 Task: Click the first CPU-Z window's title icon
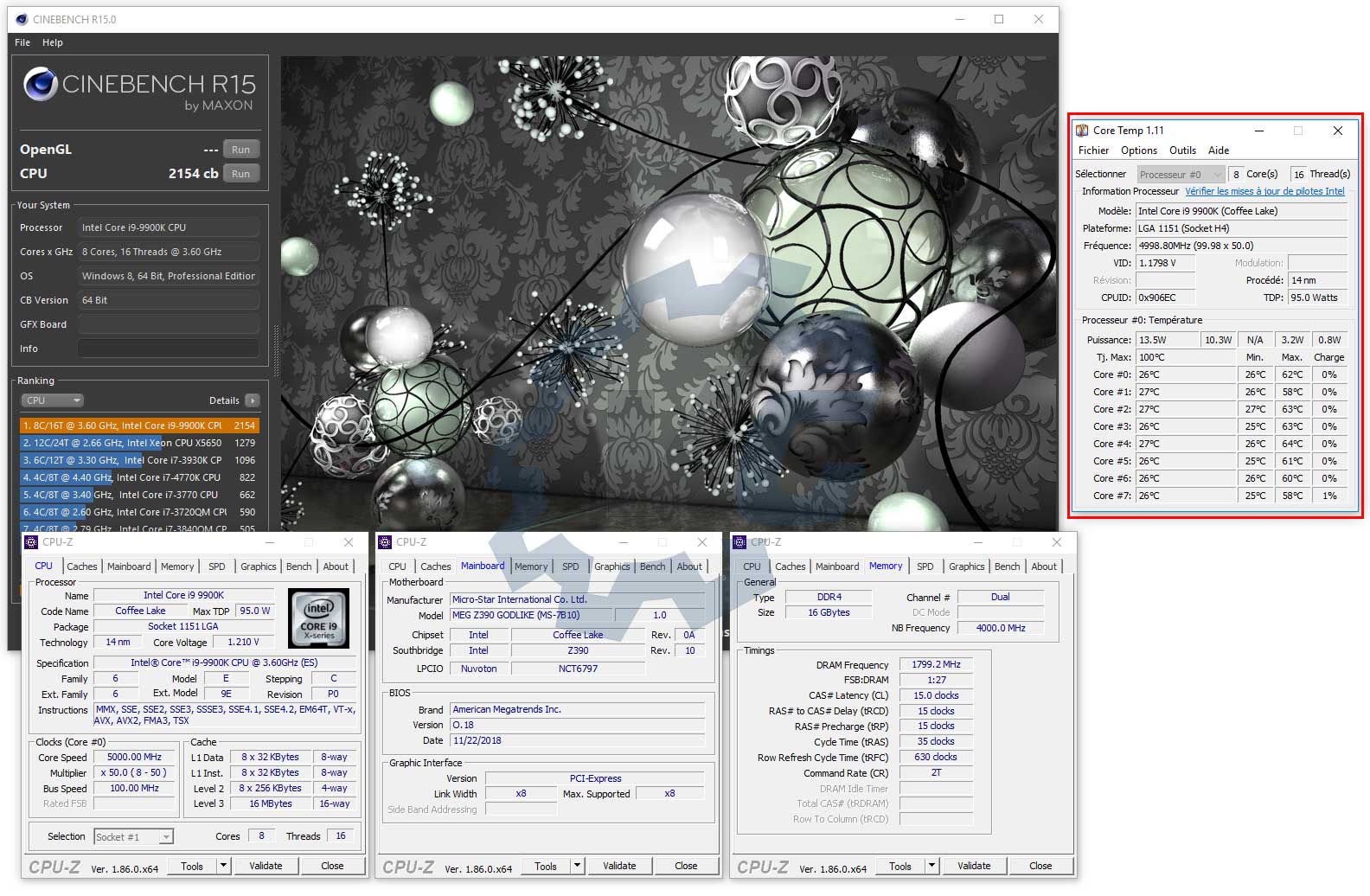pos(32,542)
